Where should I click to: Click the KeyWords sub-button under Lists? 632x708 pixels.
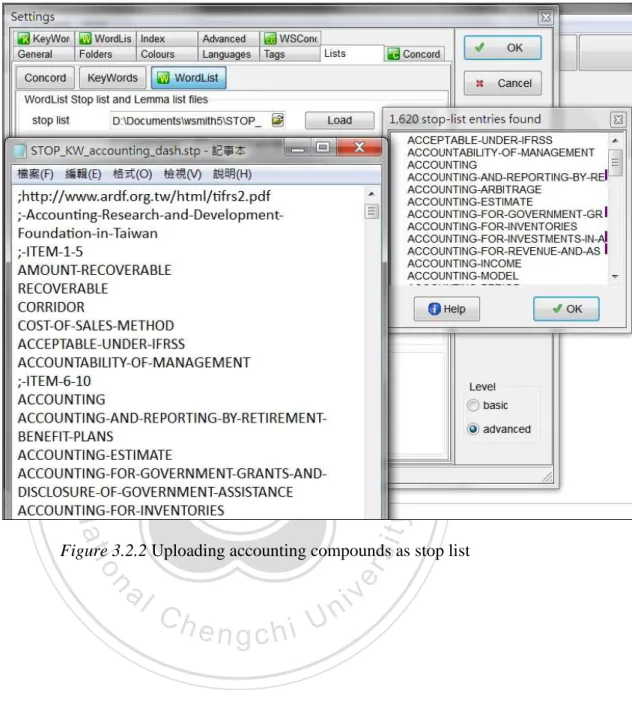click(112, 78)
